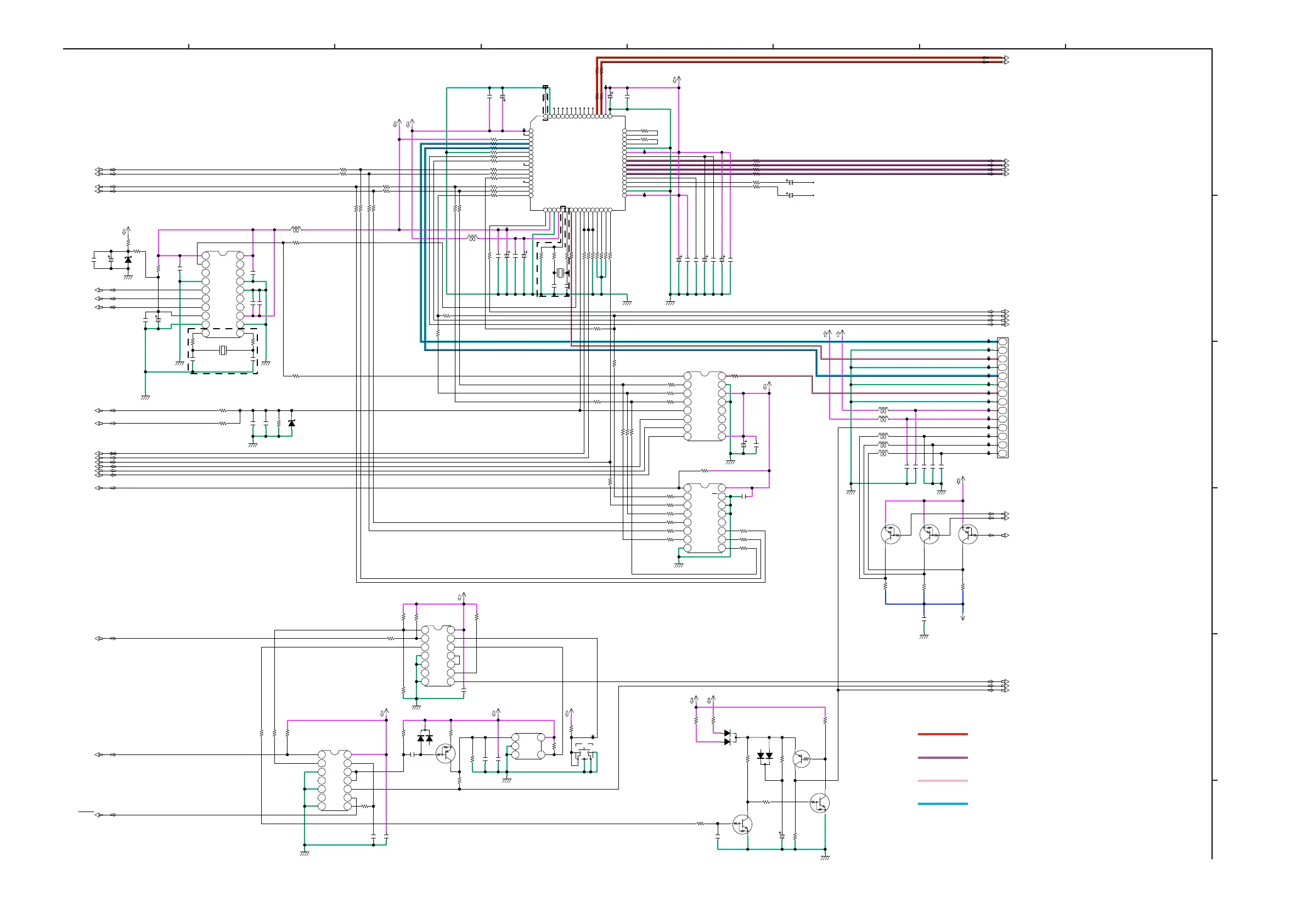Select the rightmost transistor of the three-transistor row
Image resolution: width=1307 pixels, height=924 pixels.
pyautogui.click(x=968, y=534)
